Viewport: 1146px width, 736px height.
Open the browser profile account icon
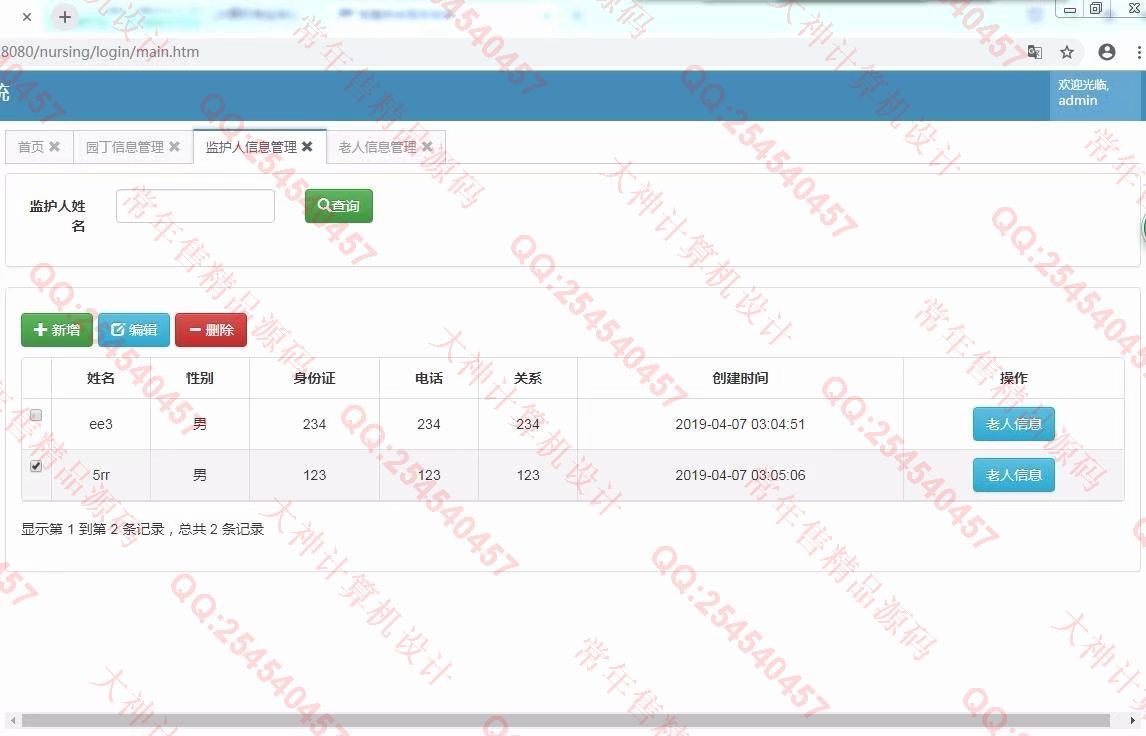click(x=1107, y=52)
